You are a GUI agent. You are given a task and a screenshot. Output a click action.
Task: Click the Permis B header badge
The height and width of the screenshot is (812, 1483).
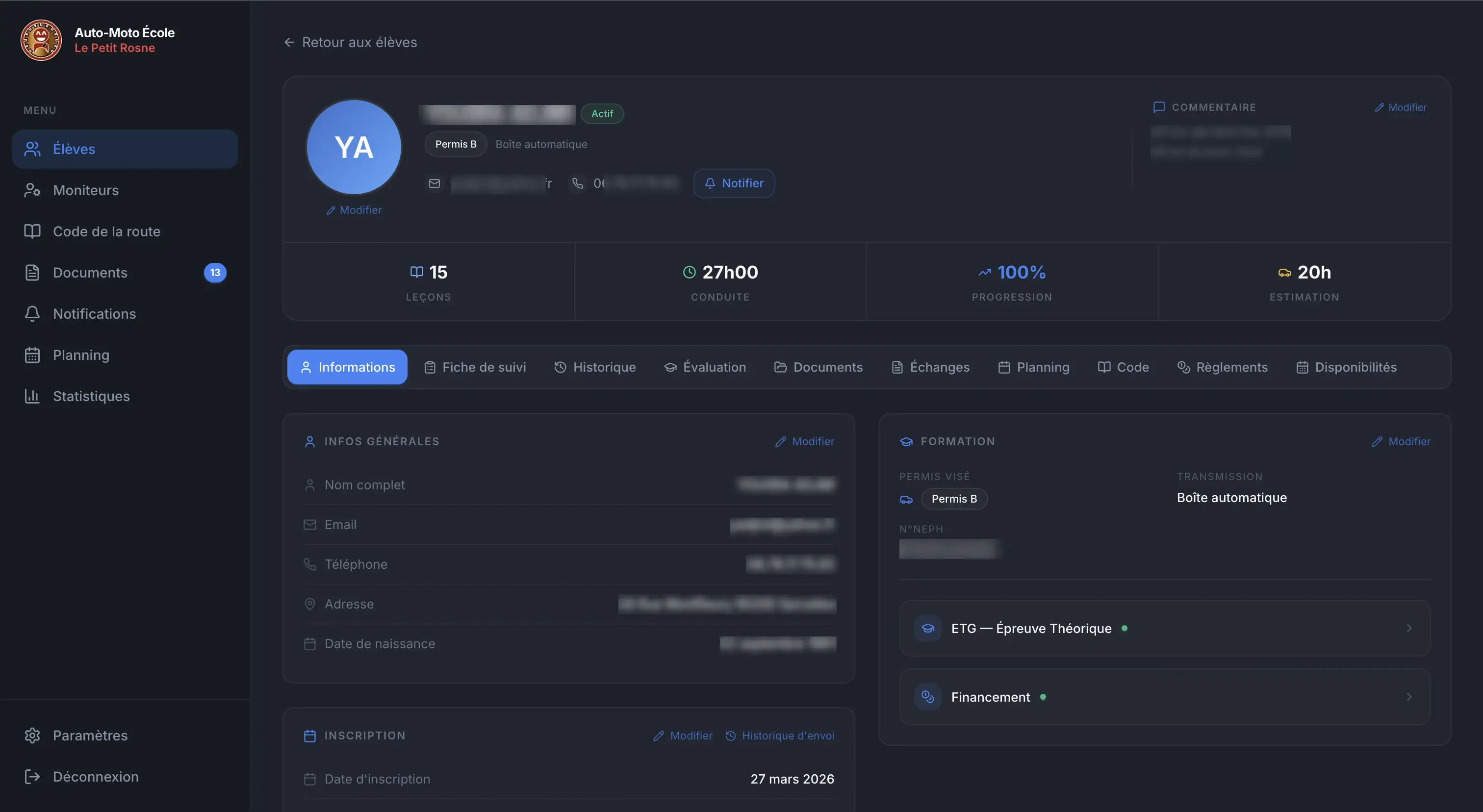tap(456, 145)
